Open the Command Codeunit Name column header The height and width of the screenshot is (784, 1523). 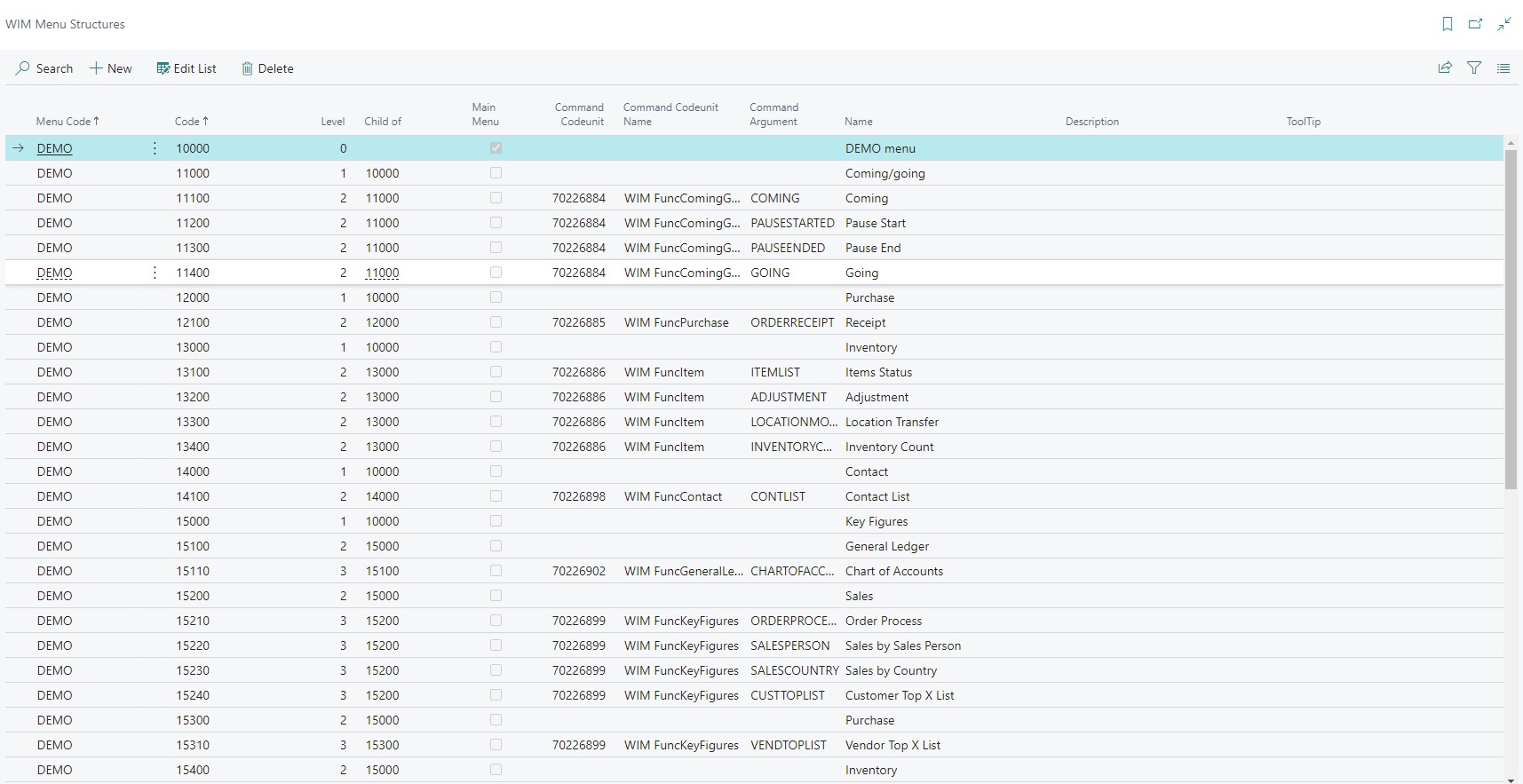pos(670,115)
